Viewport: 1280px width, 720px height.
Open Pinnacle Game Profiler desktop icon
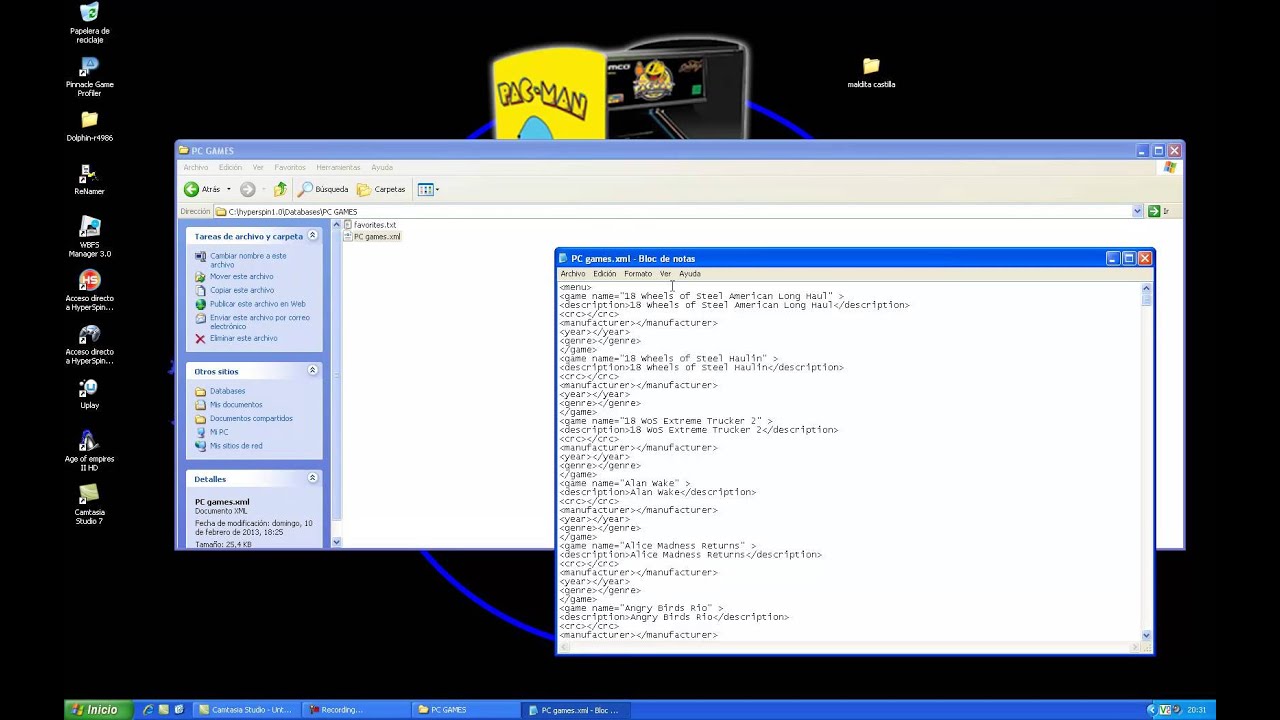click(89, 76)
